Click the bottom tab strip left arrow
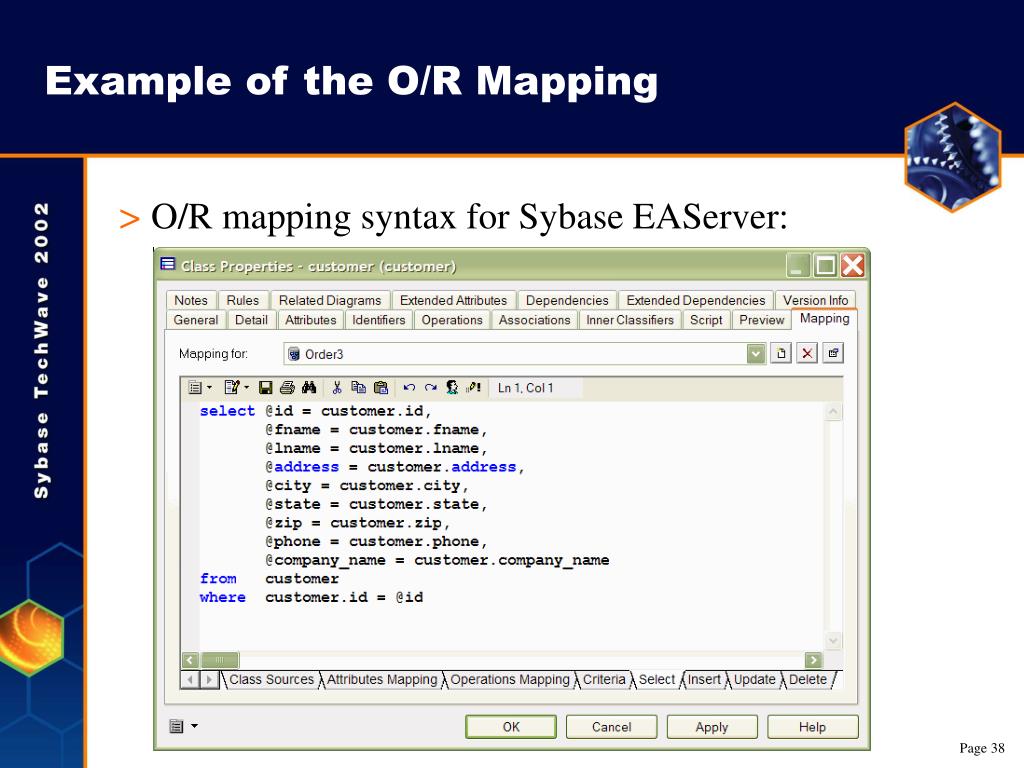This screenshot has height=768, width=1024. 190,680
